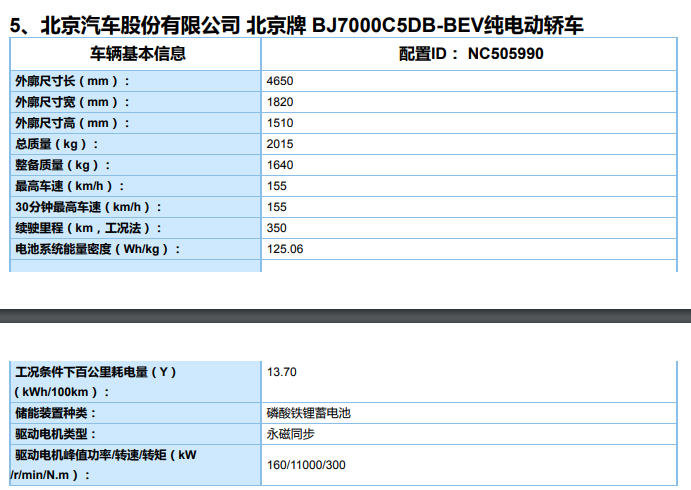Select heading text BJ7000C5DB-BEV纯电动轿车

448,25
